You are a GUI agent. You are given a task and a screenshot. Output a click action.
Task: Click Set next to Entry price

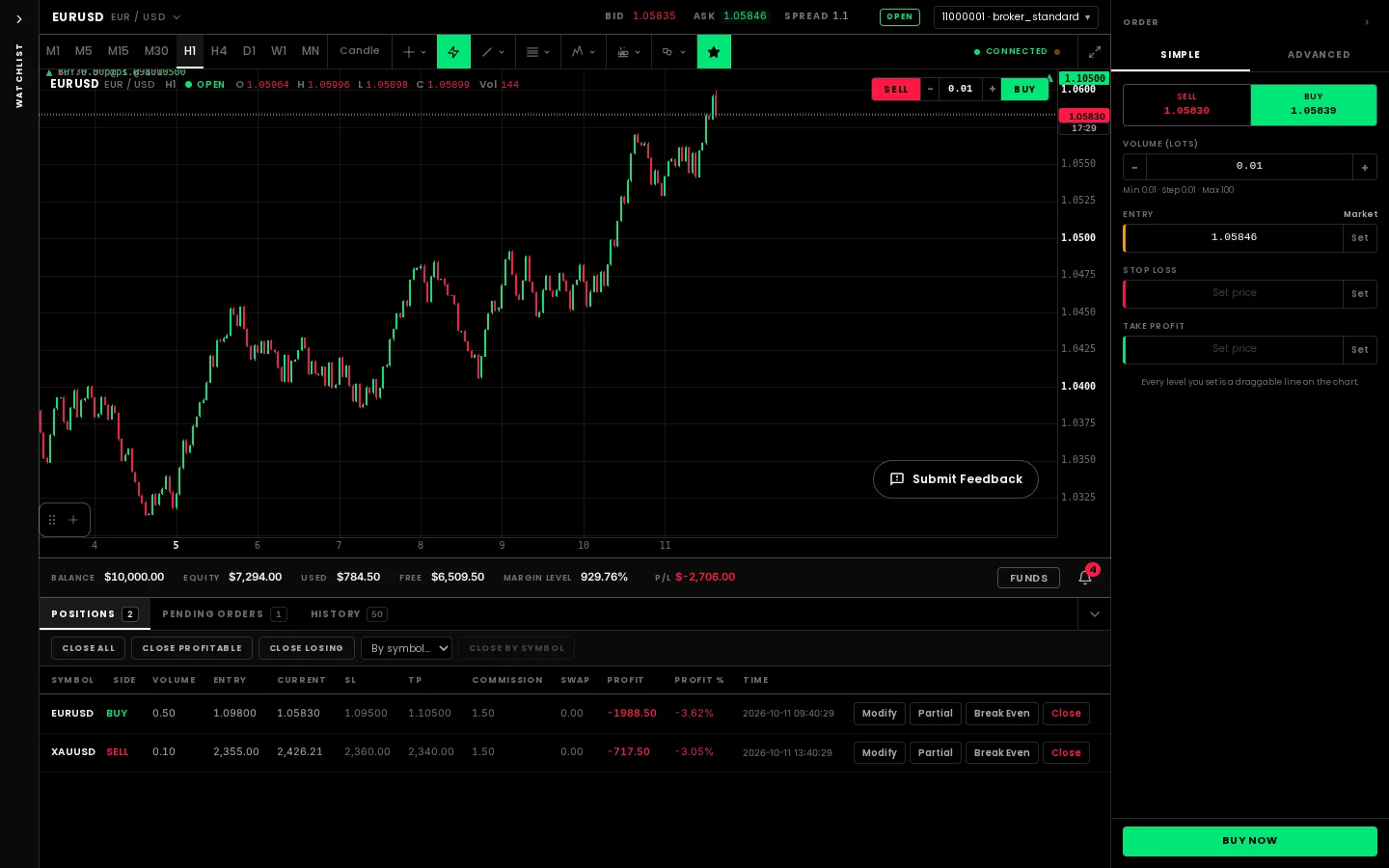click(1360, 238)
